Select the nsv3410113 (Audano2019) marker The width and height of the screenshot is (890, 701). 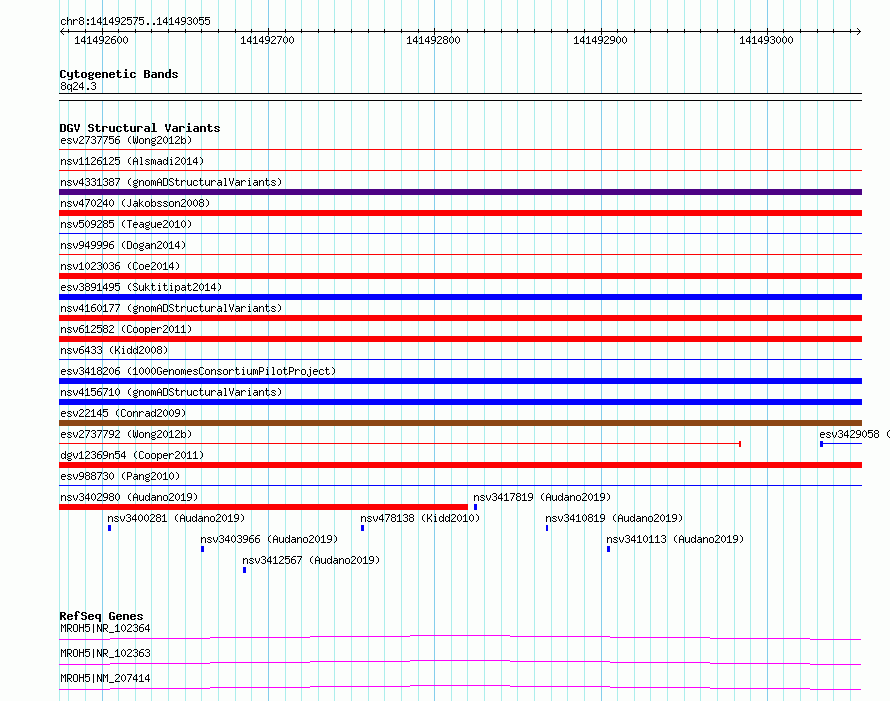tap(608, 549)
